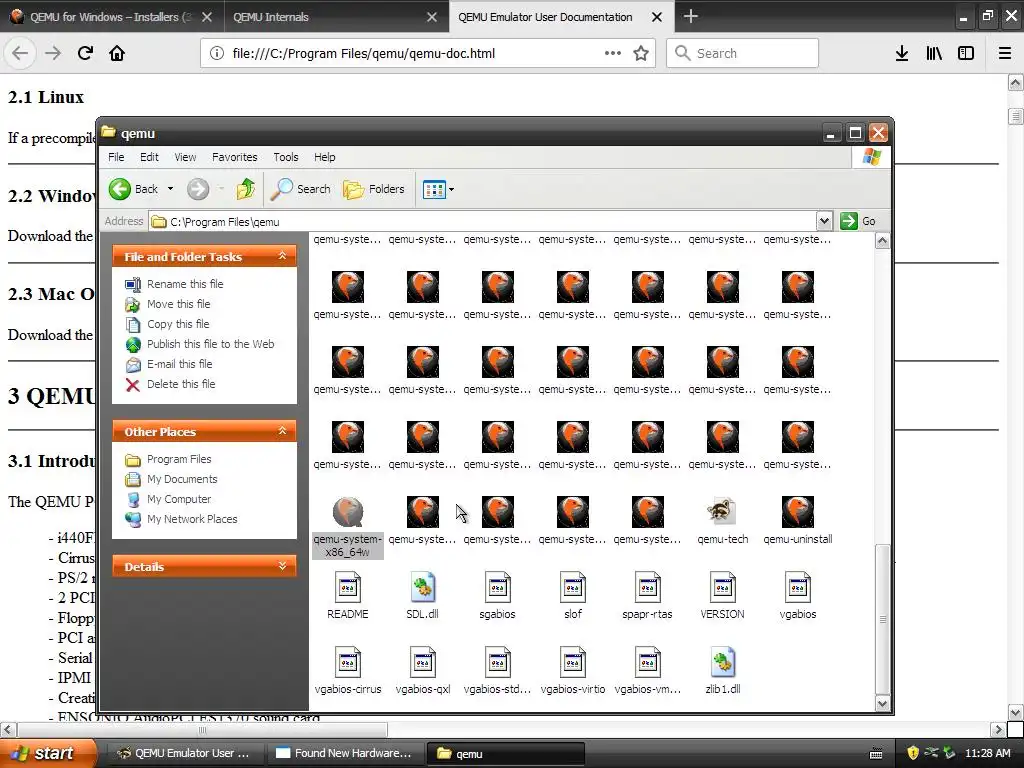1024x768 pixels.
Task: Go to My Computer in Other Places
Action: [x=179, y=499]
